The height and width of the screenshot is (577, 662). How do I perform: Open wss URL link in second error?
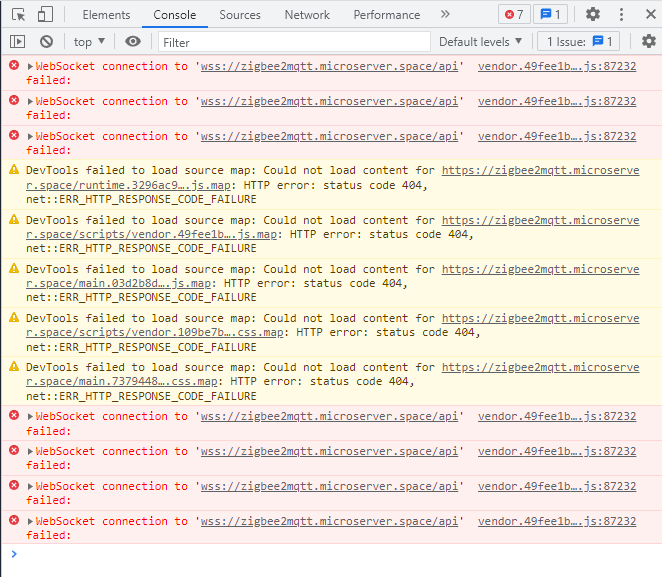click(x=329, y=101)
